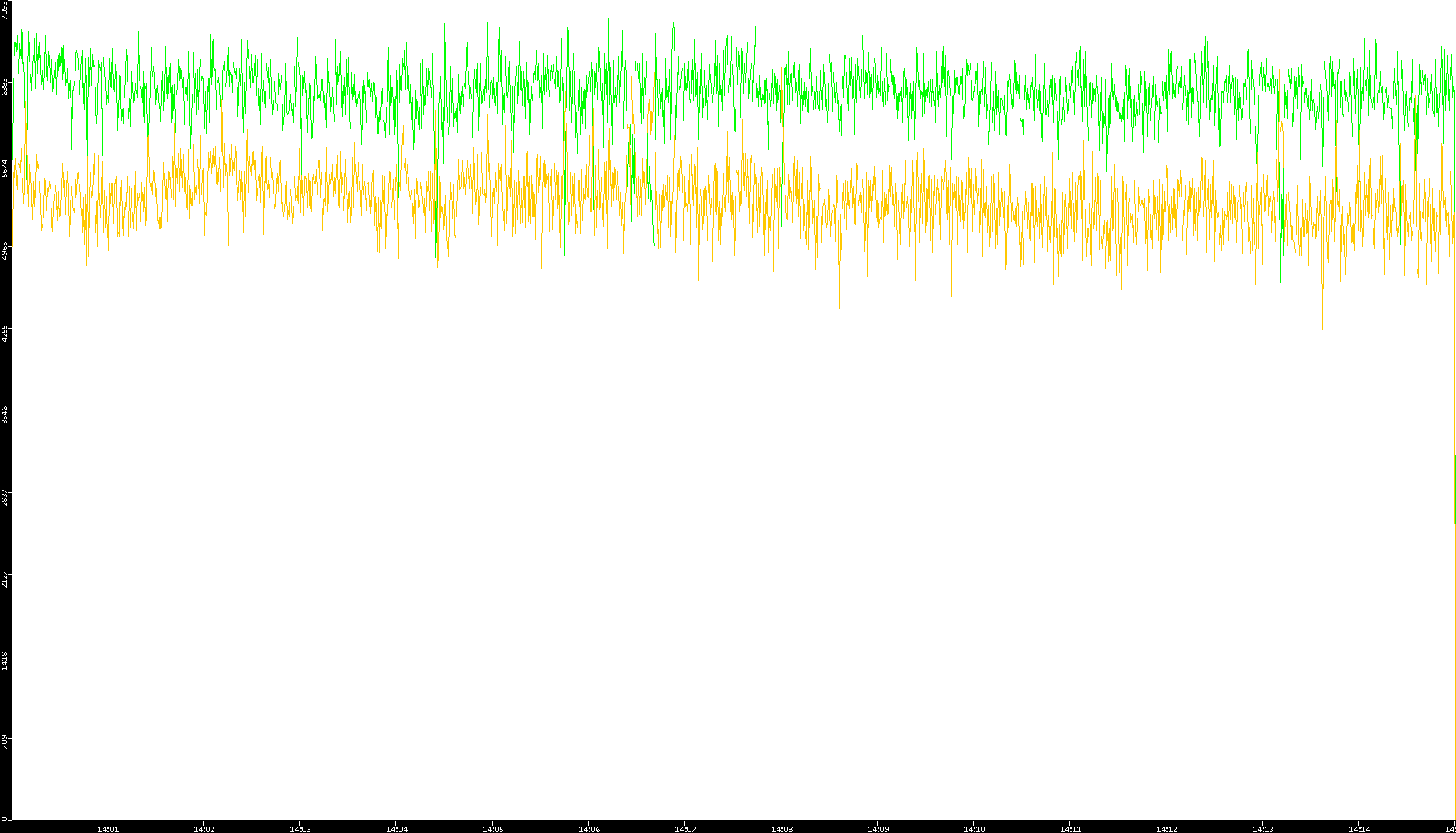Select the 14:11 time axis label
The height and width of the screenshot is (833, 1456).
click(x=1070, y=829)
